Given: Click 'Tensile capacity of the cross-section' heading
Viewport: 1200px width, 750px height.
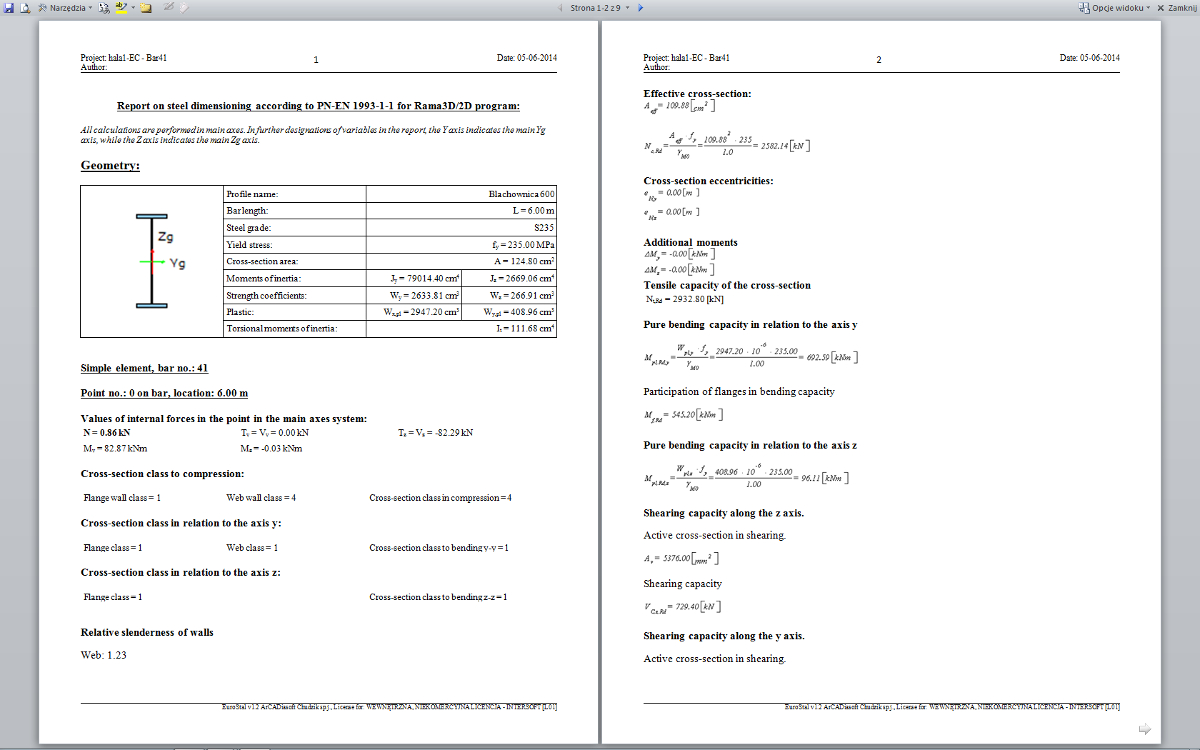Looking at the screenshot, I should 727,285.
